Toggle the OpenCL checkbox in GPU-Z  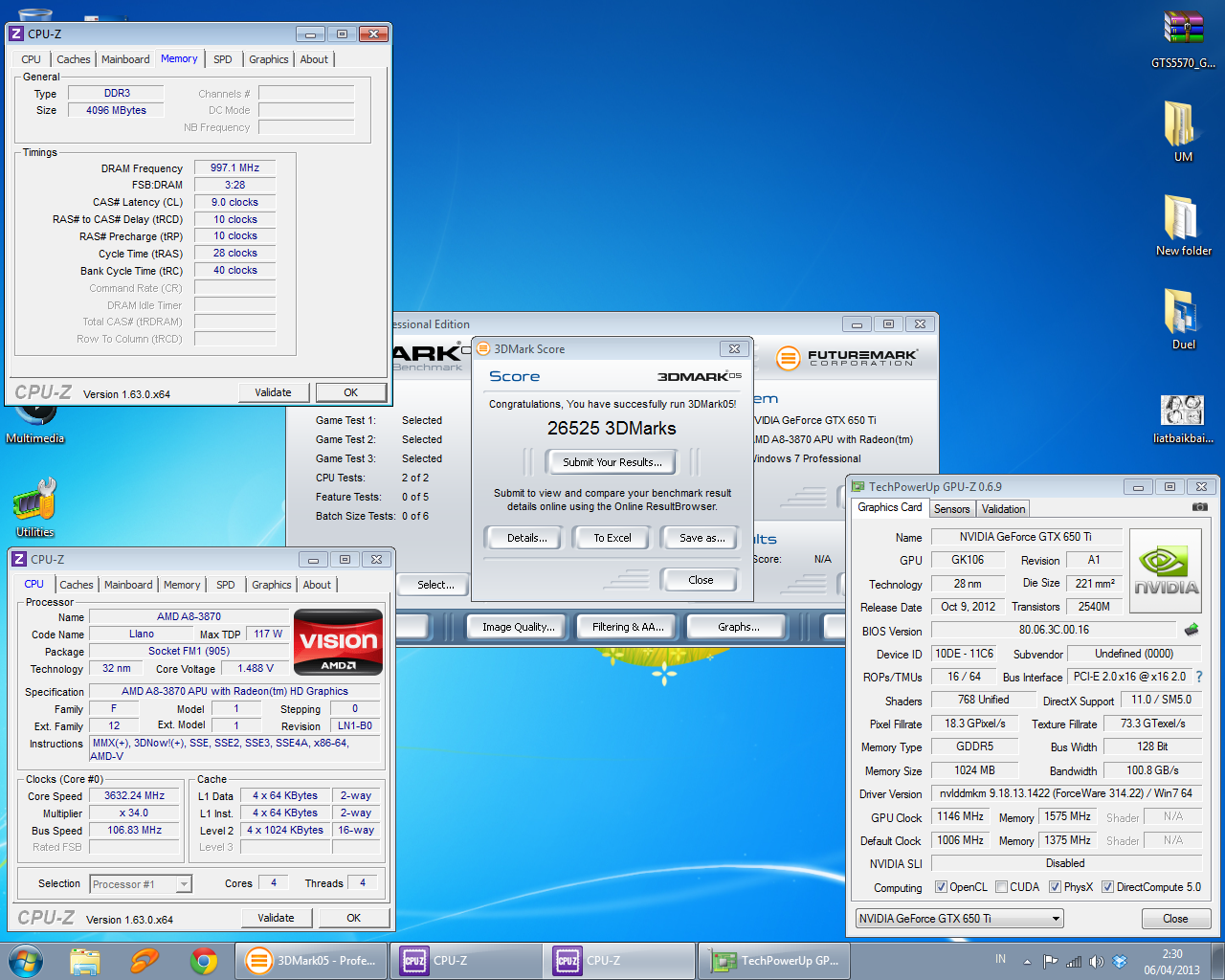pos(941,887)
